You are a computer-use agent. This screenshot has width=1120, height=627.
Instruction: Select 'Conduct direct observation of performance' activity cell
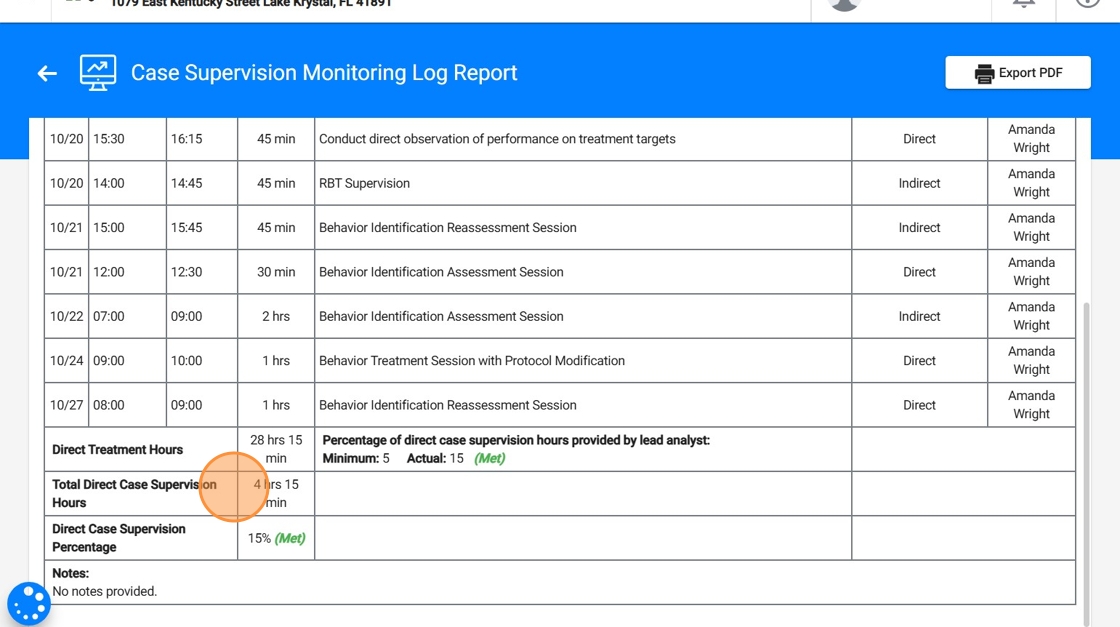click(x=583, y=139)
